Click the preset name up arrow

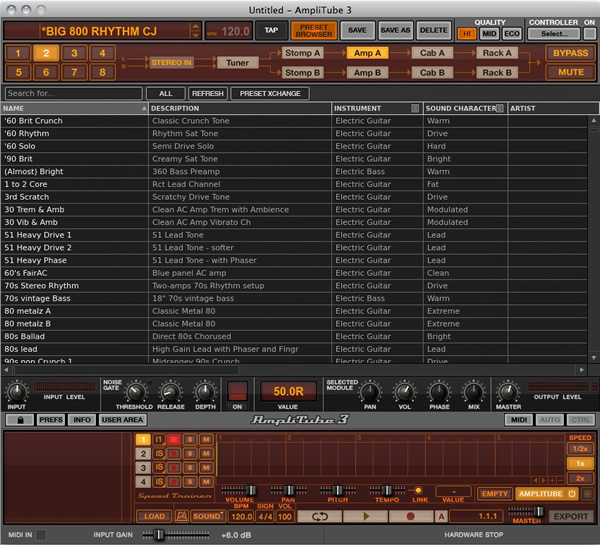196,27
